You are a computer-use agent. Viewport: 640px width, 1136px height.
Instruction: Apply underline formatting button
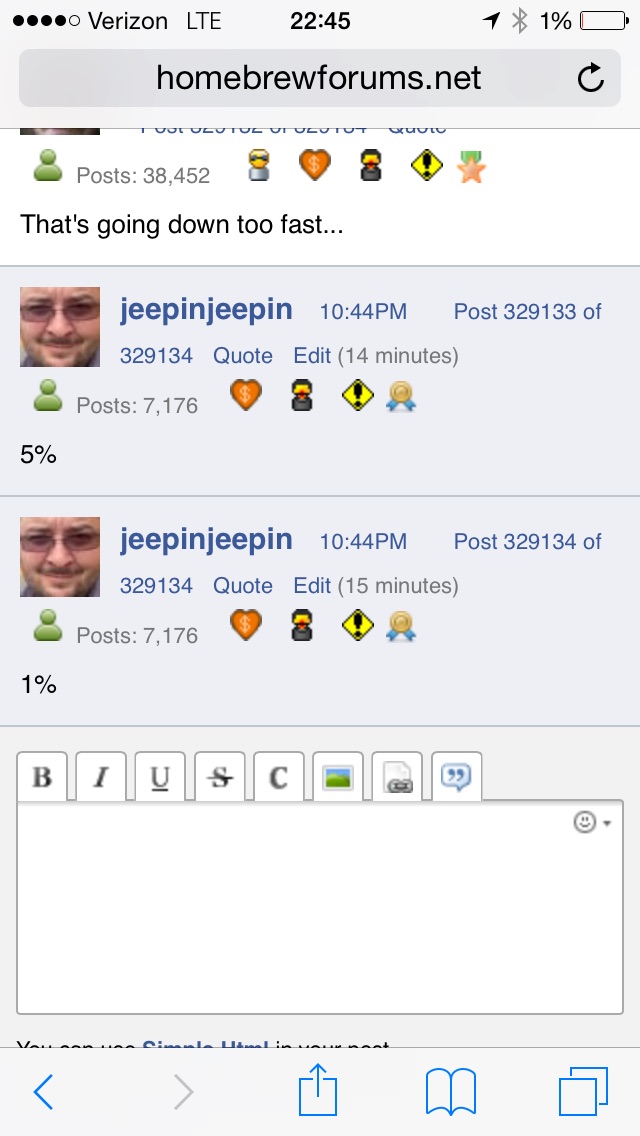(160, 777)
